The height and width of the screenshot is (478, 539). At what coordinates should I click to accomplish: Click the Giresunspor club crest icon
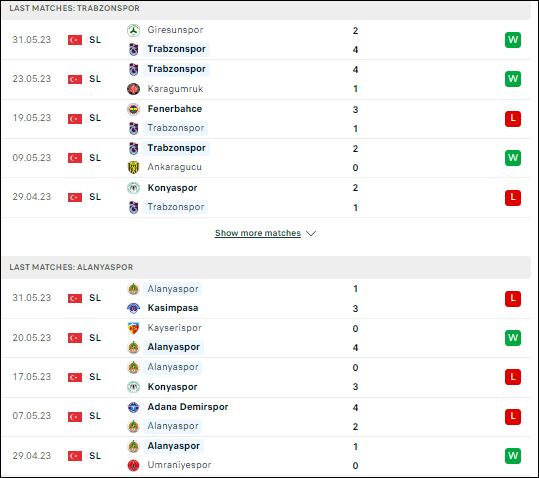tap(133, 30)
